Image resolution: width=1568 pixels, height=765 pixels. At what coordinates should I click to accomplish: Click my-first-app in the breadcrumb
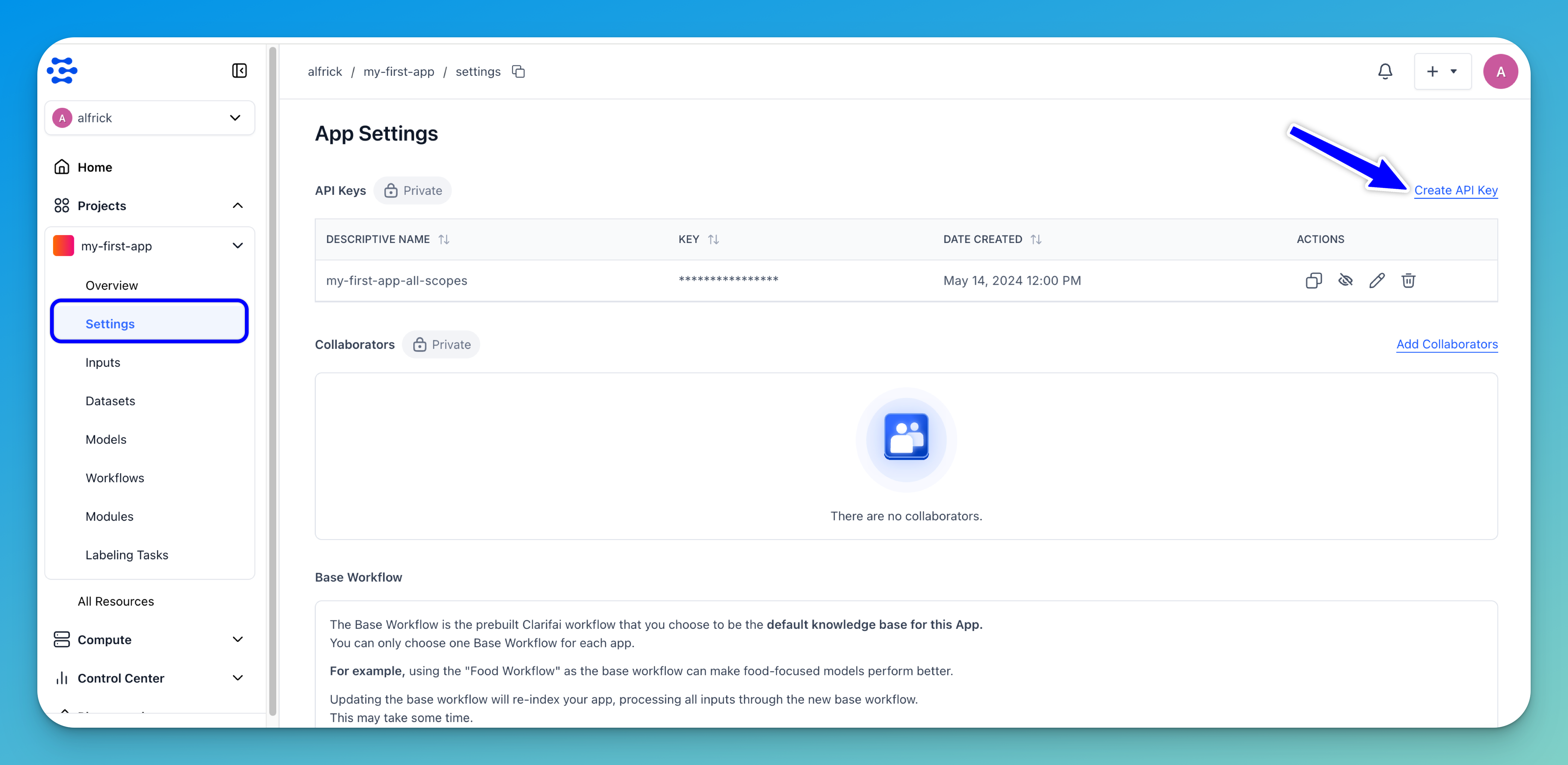[x=399, y=71]
